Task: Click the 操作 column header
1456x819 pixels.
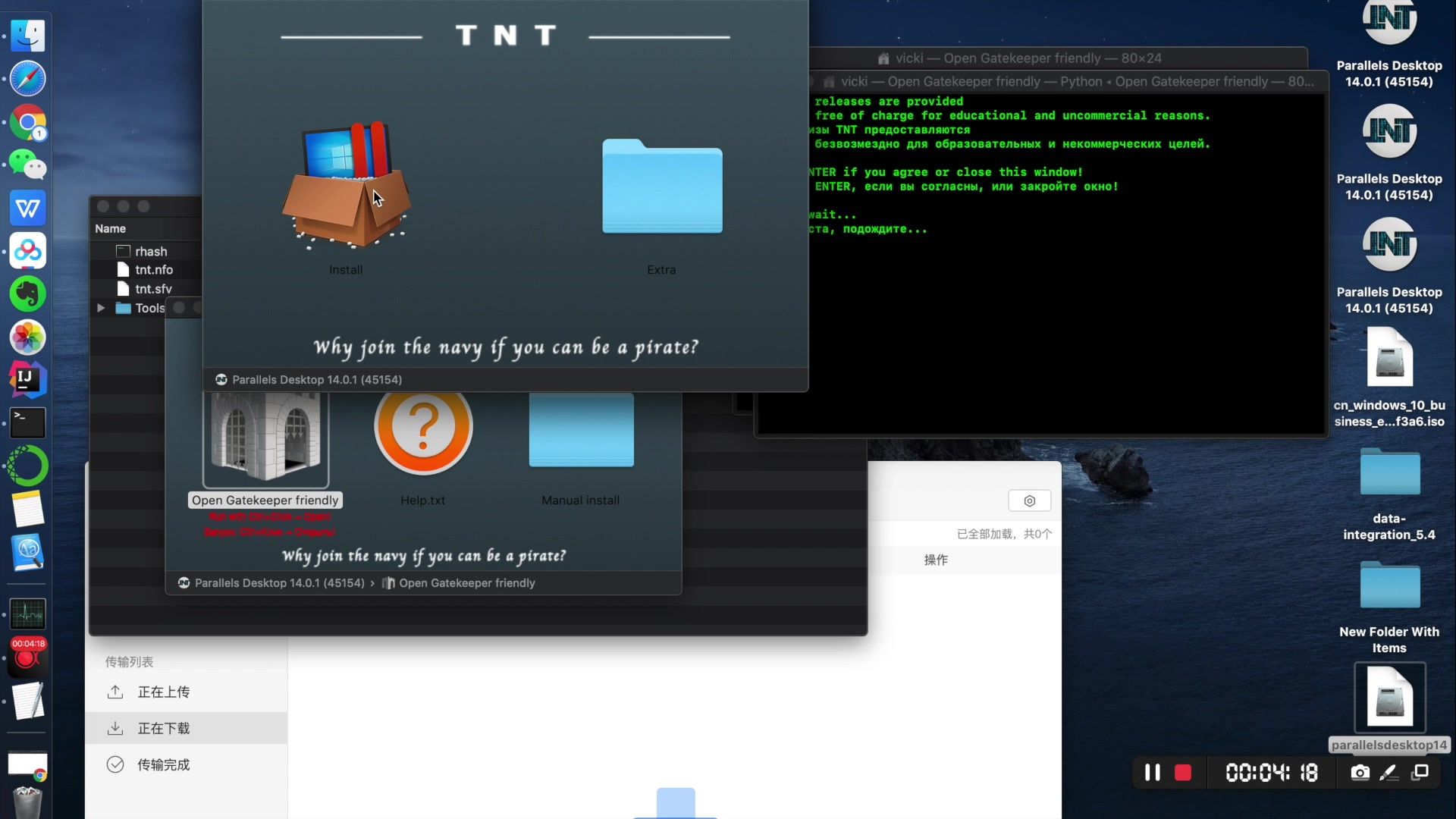Action: tap(936, 560)
